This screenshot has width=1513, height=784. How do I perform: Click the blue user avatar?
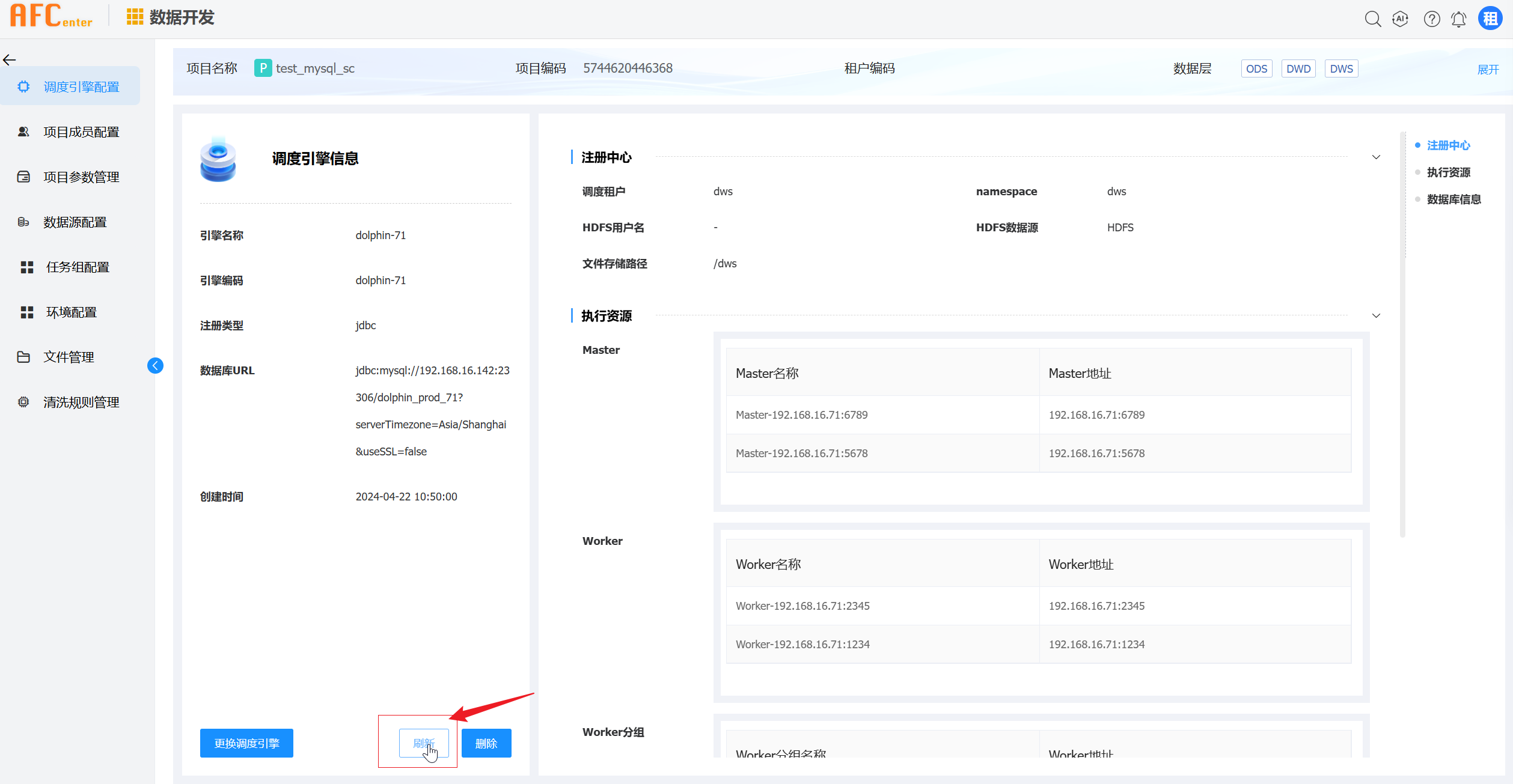[x=1490, y=19]
